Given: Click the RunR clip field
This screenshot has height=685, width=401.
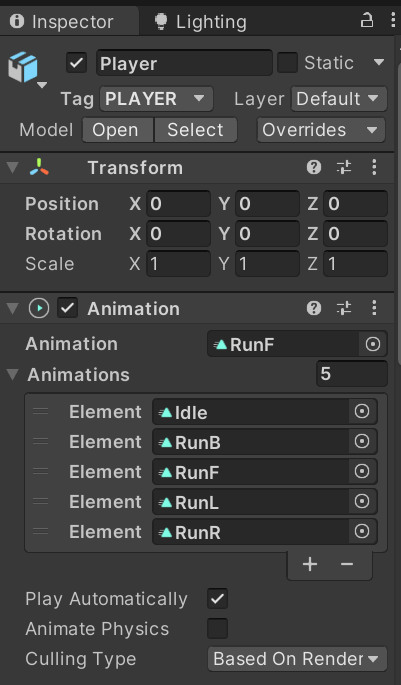Looking at the screenshot, I should pyautogui.click(x=251, y=532).
